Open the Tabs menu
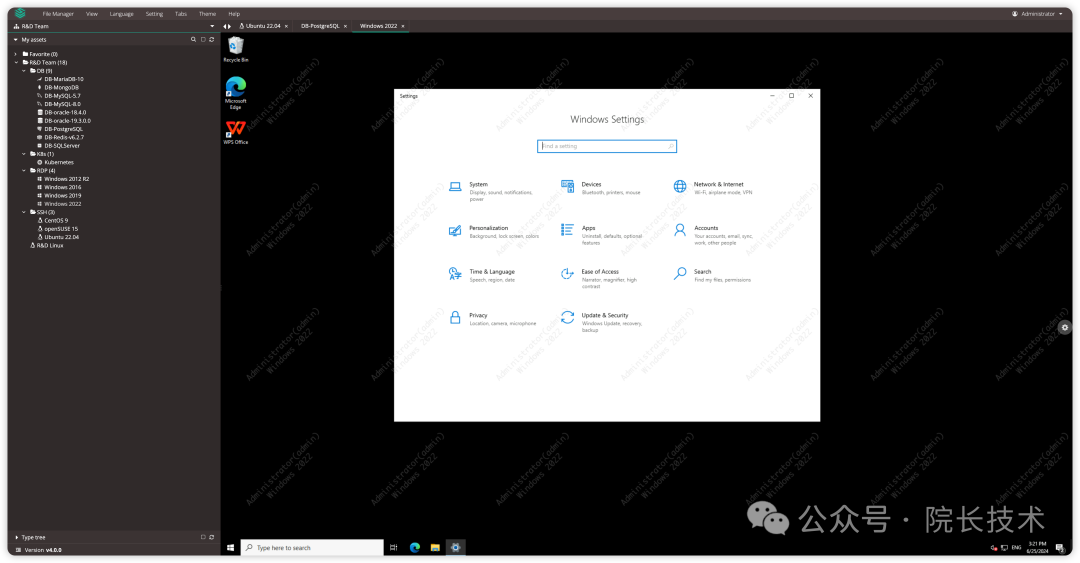This screenshot has width=1080, height=563. (x=180, y=14)
